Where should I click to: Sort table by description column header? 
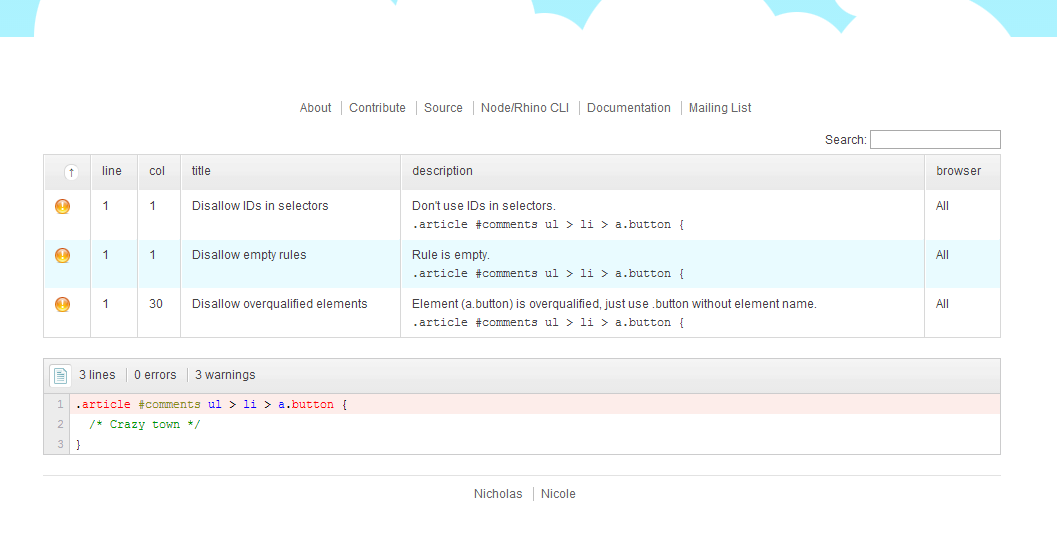[663, 172]
